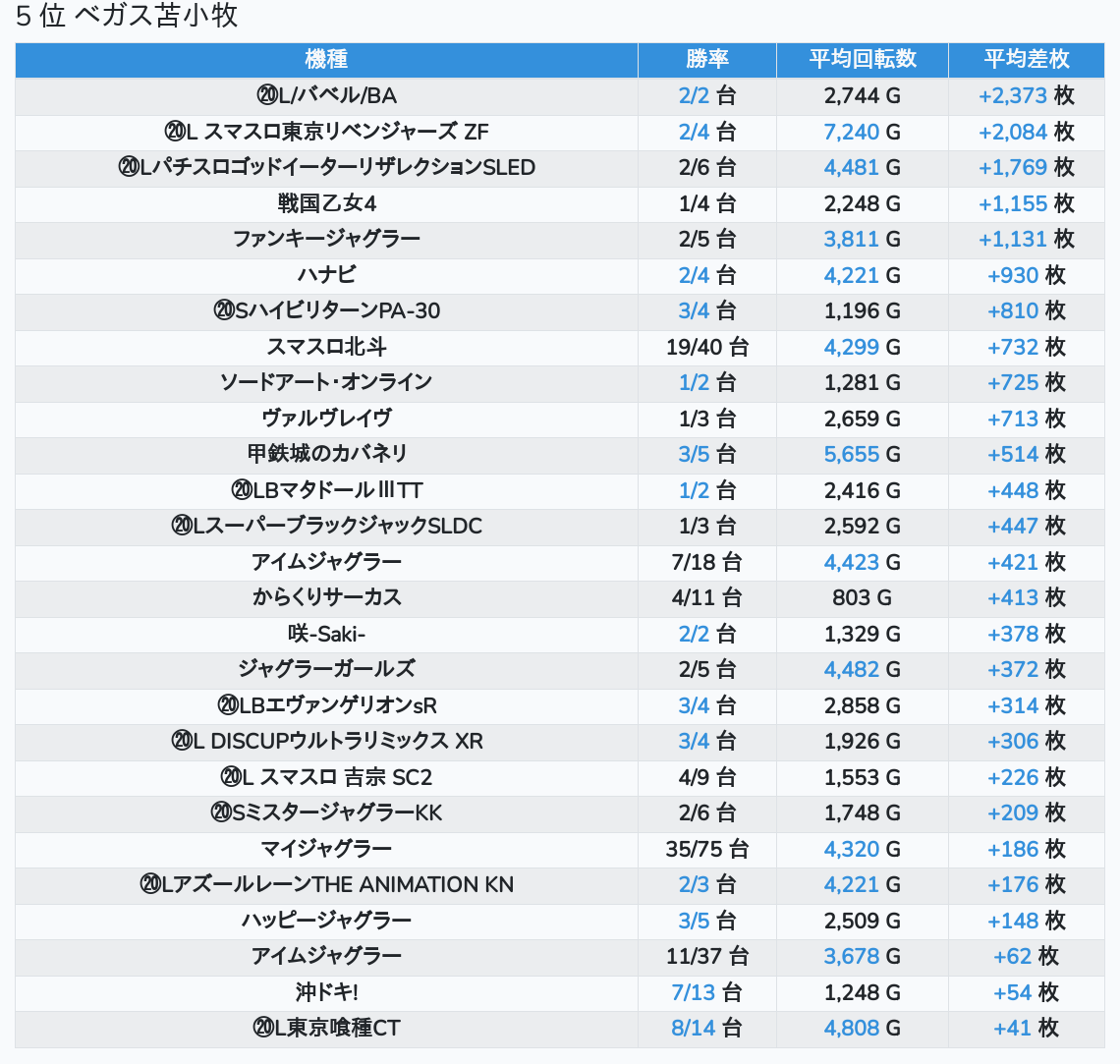Click the machine name 戦国乙女4

326,203
